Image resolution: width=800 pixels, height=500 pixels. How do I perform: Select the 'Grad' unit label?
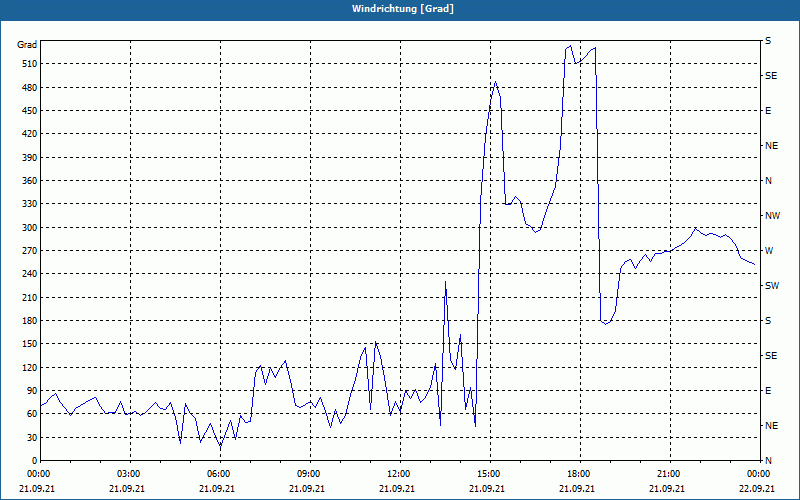coord(27,45)
